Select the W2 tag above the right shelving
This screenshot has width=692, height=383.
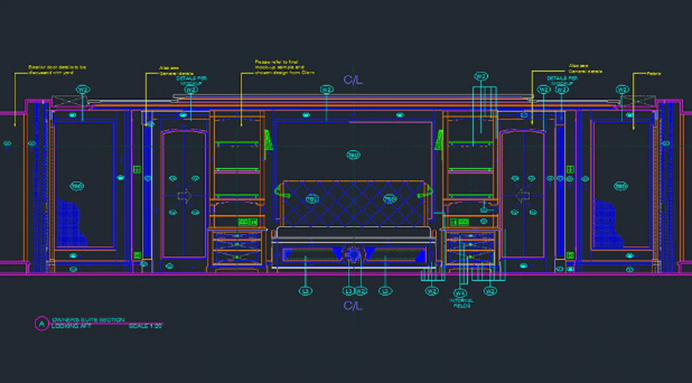pos(481,76)
